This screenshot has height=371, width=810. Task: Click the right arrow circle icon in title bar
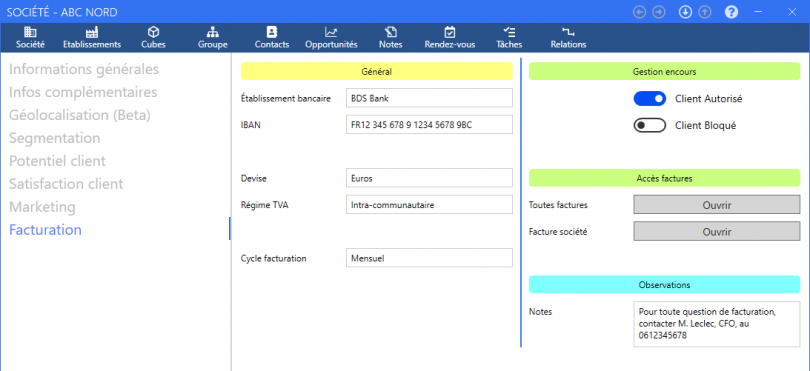[x=659, y=12]
